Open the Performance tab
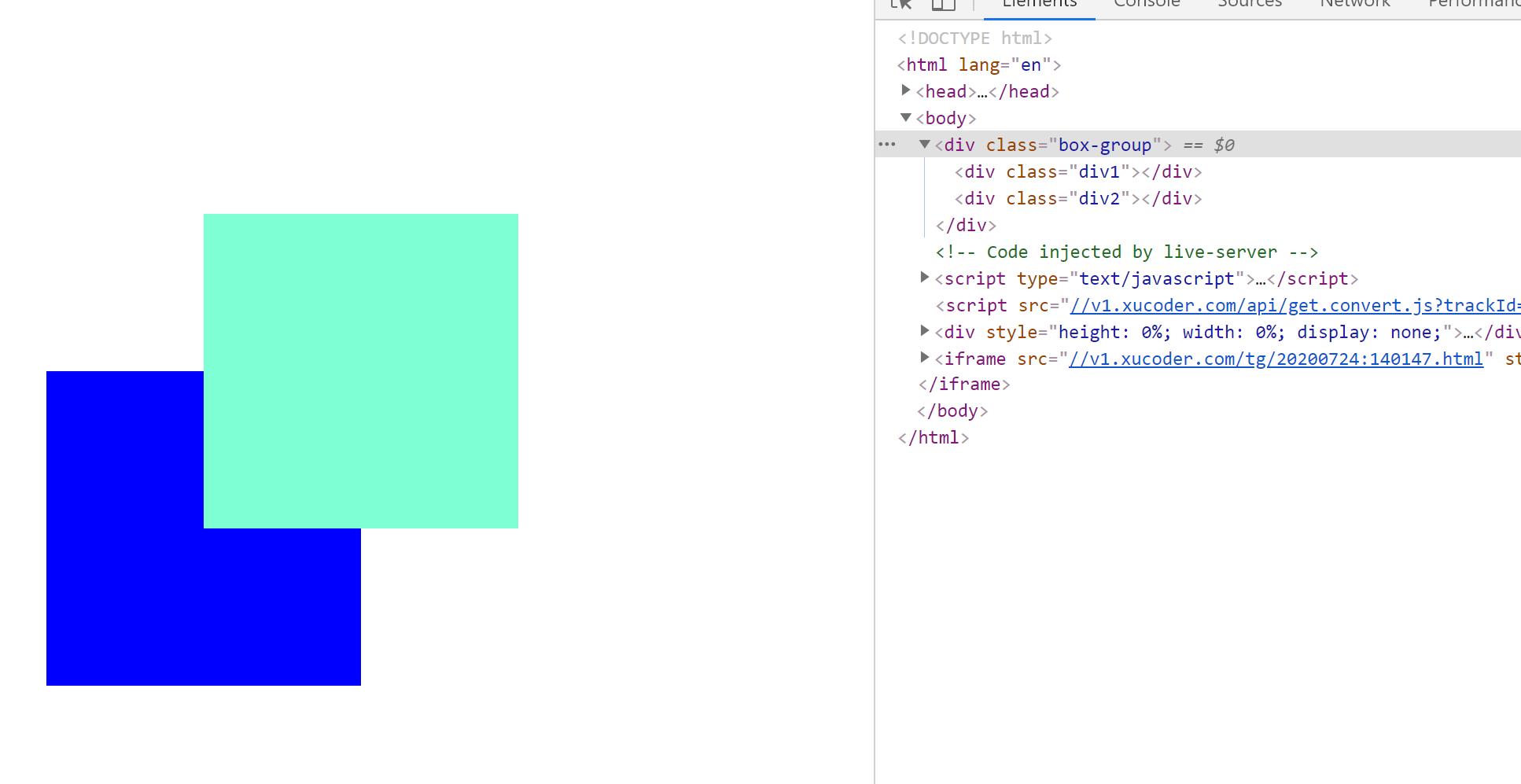Screen dimensions: 1521x784 [1474, 4]
